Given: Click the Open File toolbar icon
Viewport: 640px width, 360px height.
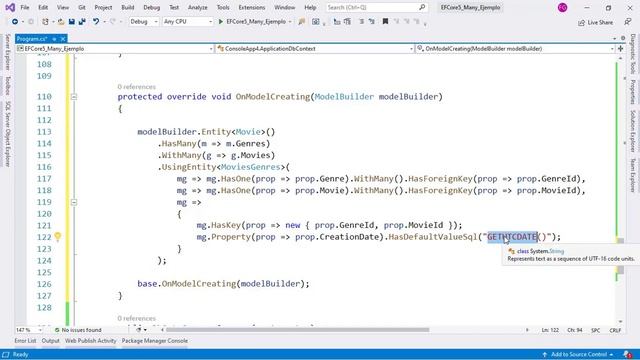Looking at the screenshot, I should (x=61, y=22).
